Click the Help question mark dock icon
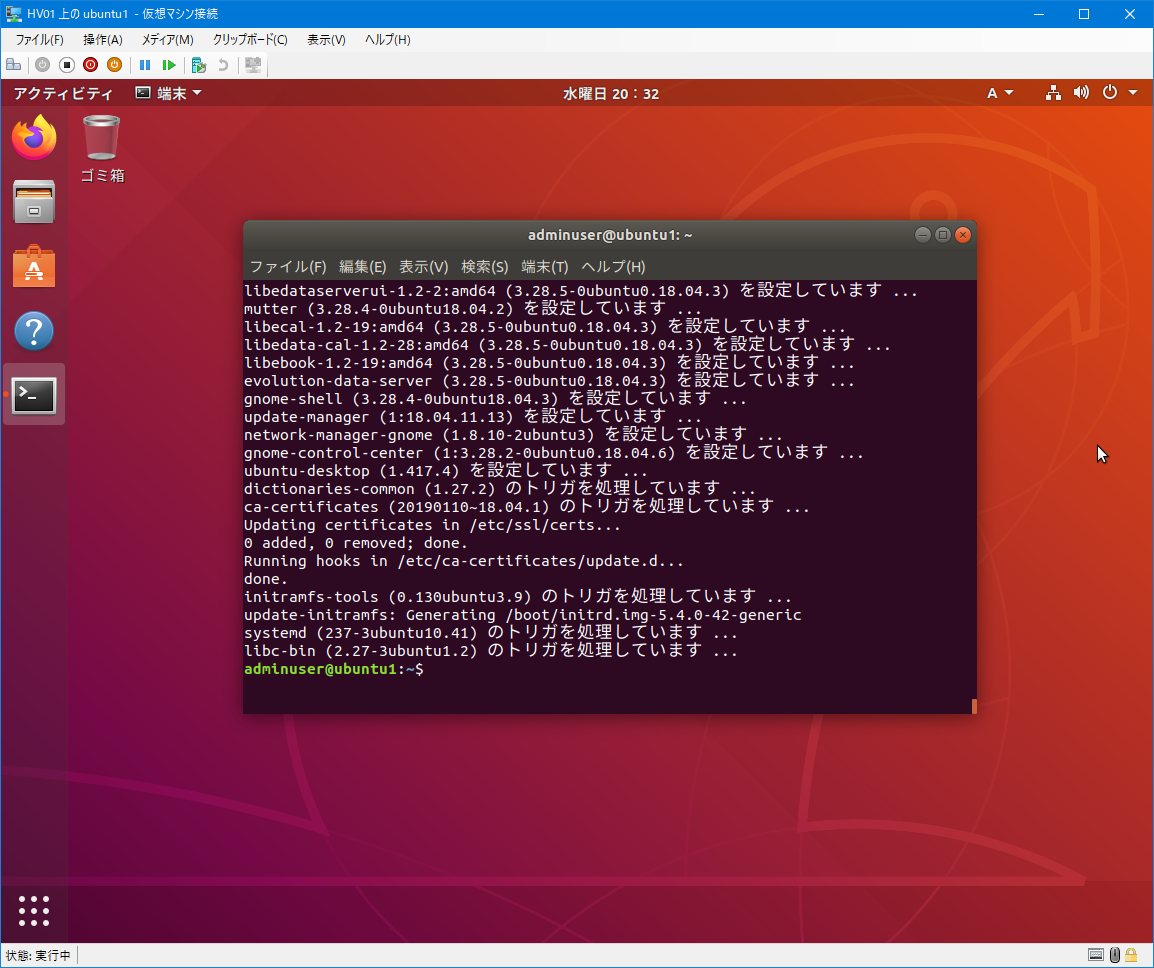Image resolution: width=1154 pixels, height=968 pixels. [x=34, y=331]
